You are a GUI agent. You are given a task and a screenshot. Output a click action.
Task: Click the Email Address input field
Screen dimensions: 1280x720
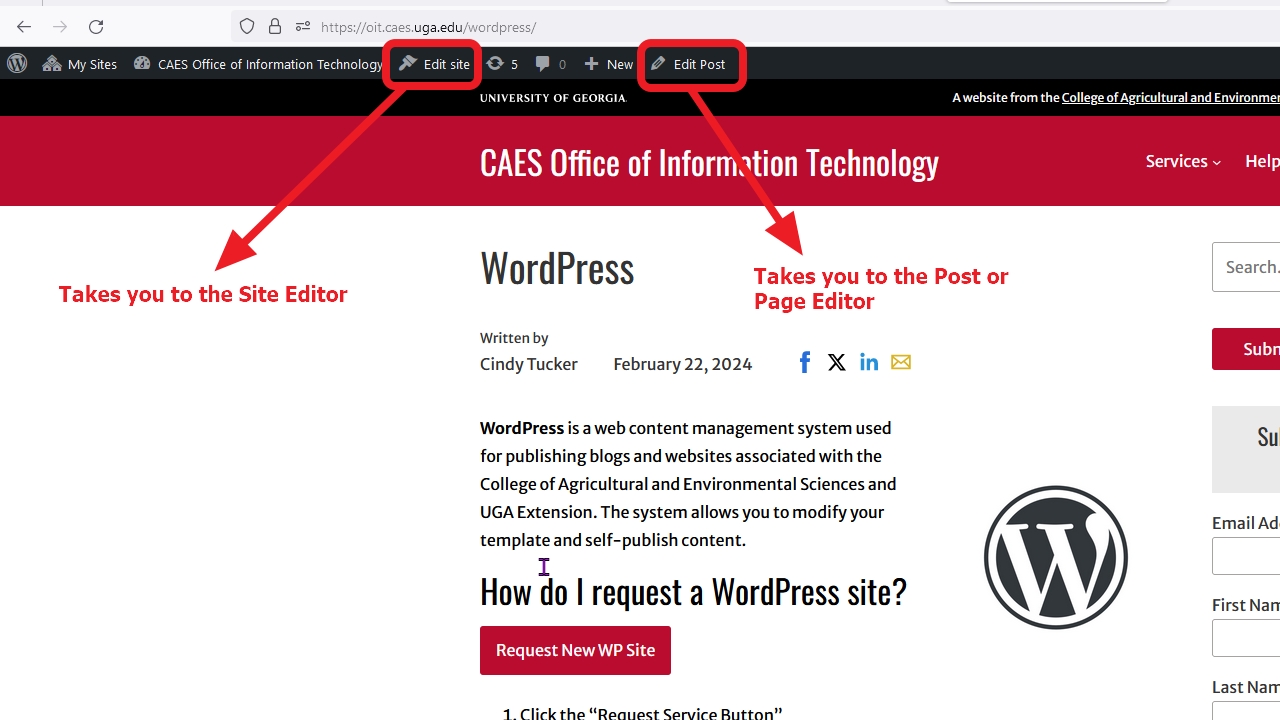[1246, 557]
